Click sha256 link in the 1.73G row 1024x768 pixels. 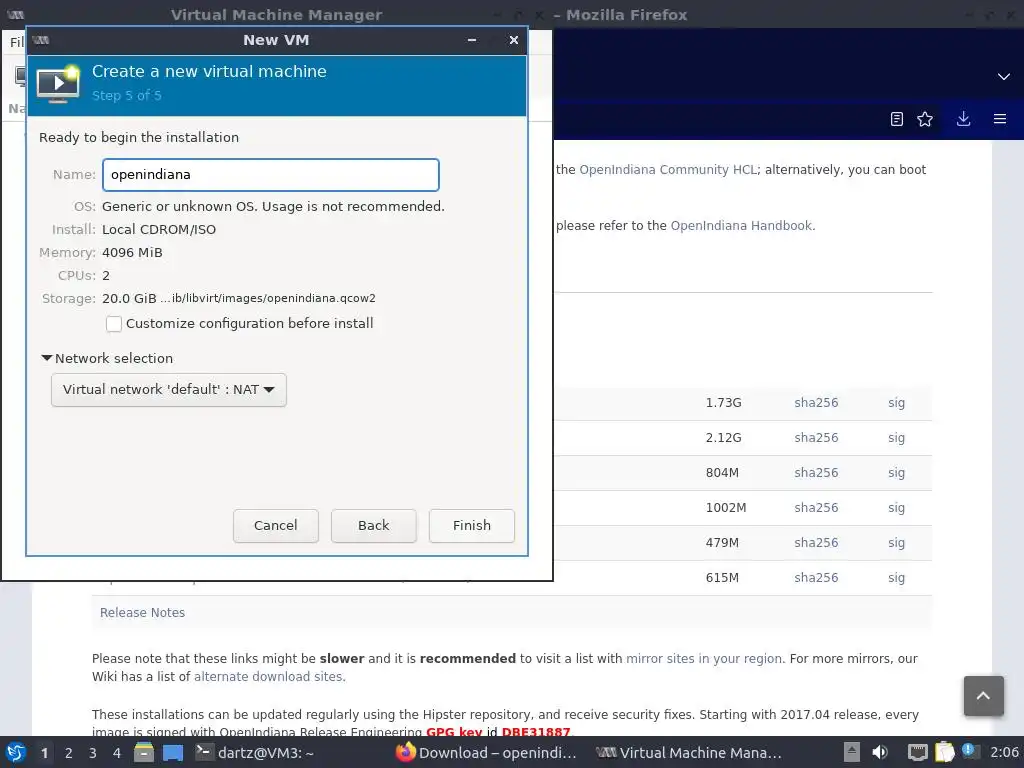[816, 403]
